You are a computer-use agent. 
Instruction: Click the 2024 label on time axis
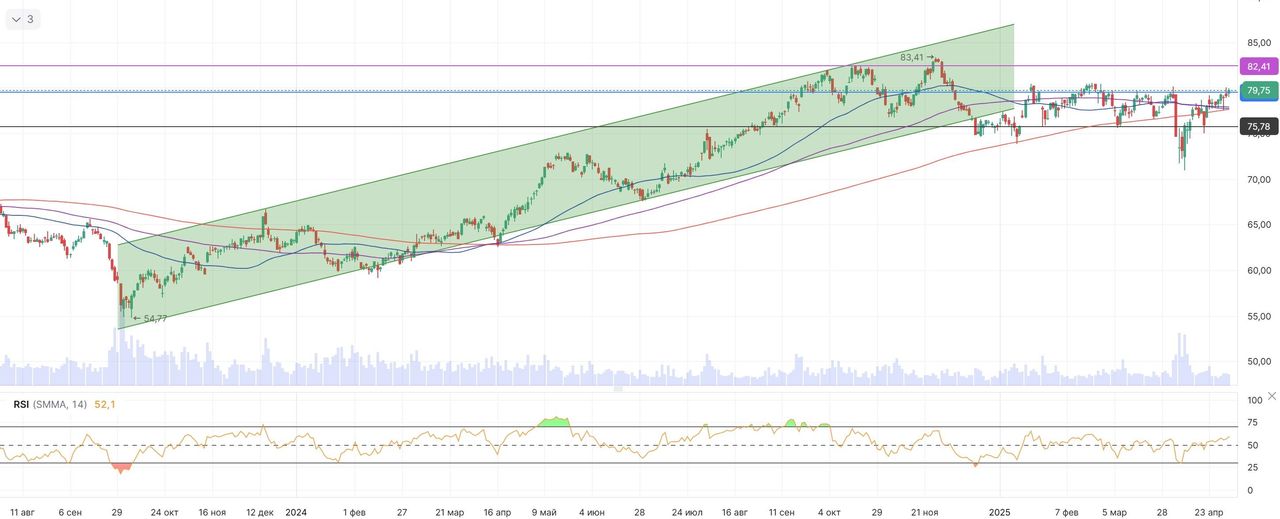point(296,511)
